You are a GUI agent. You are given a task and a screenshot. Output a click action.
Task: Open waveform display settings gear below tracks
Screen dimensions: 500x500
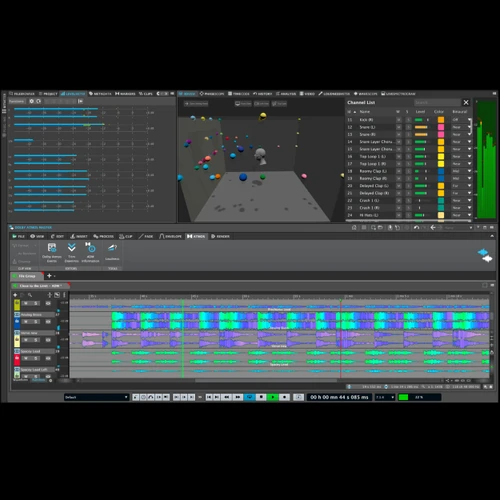click(x=51, y=380)
